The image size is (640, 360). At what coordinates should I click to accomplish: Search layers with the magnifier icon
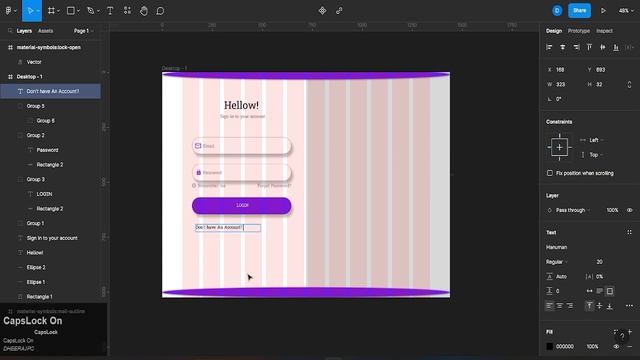pyautogui.click(x=10, y=31)
